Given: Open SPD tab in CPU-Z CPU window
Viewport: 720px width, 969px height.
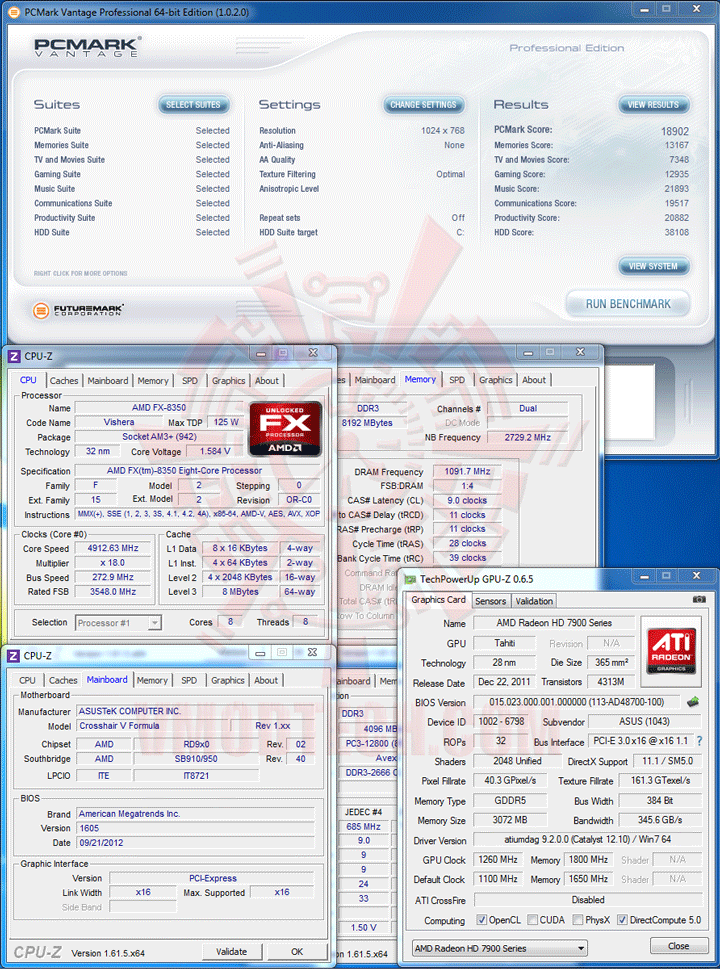Looking at the screenshot, I should click(x=190, y=381).
